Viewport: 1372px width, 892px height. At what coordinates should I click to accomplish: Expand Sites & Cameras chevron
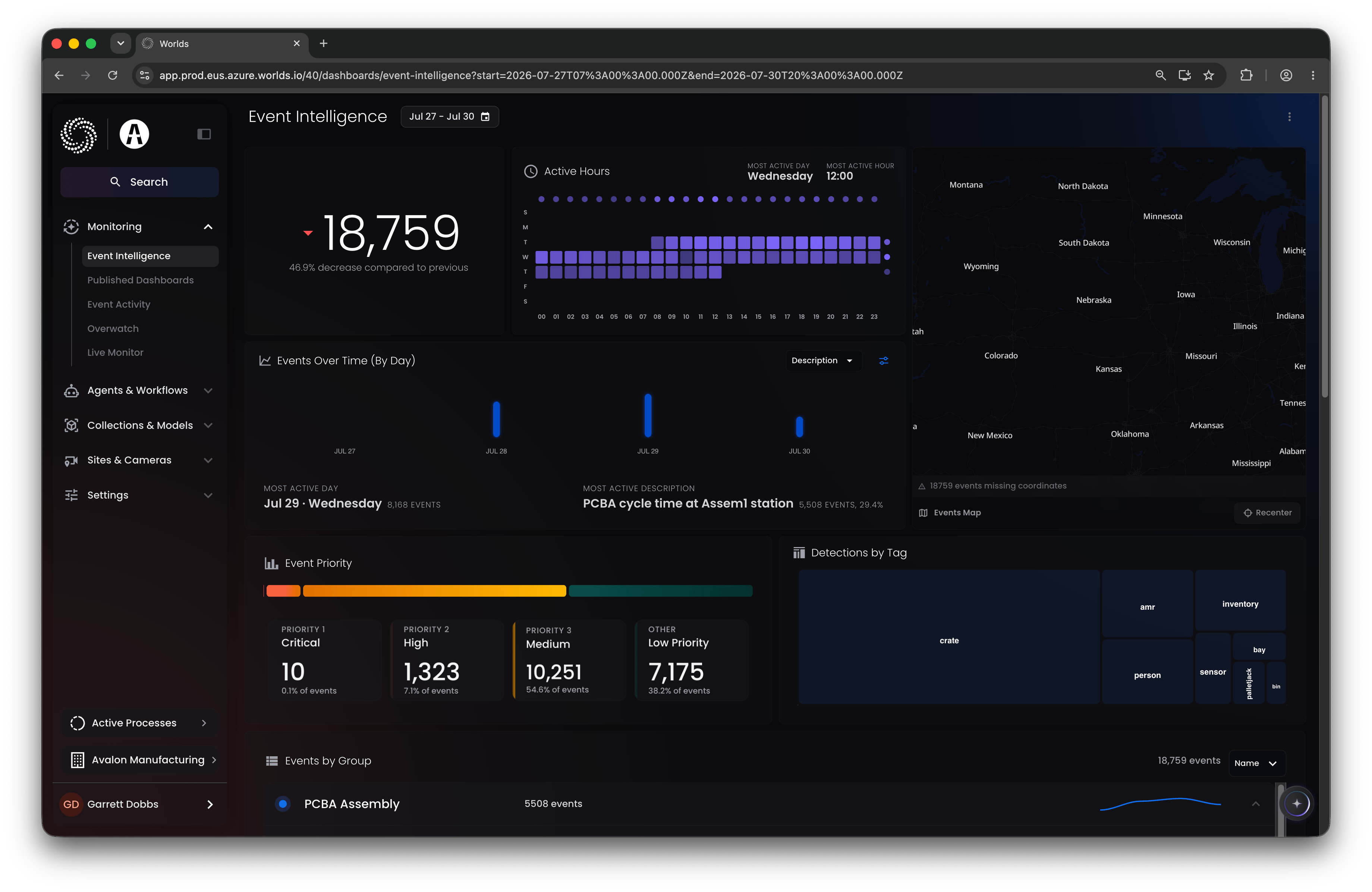coord(208,461)
